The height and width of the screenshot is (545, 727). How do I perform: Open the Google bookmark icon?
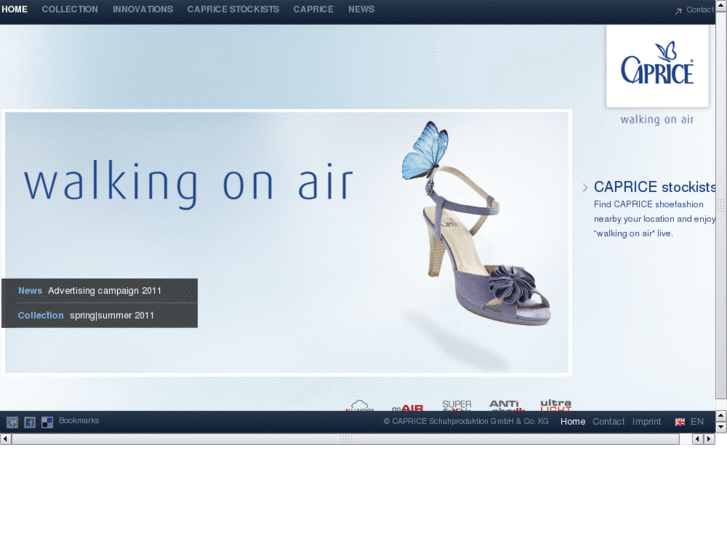12,422
